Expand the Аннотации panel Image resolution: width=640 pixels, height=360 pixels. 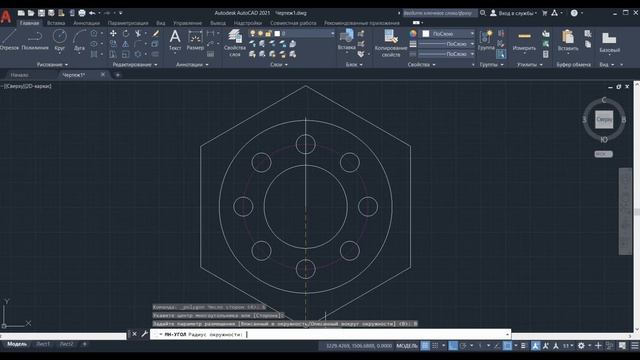click(192, 64)
